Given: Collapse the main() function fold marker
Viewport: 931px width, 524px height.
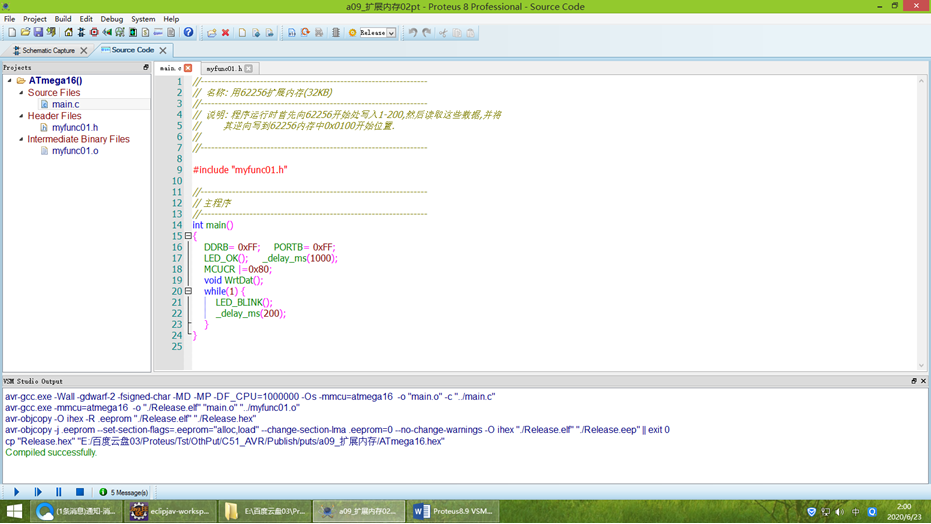Looking at the screenshot, I should click(x=188, y=236).
